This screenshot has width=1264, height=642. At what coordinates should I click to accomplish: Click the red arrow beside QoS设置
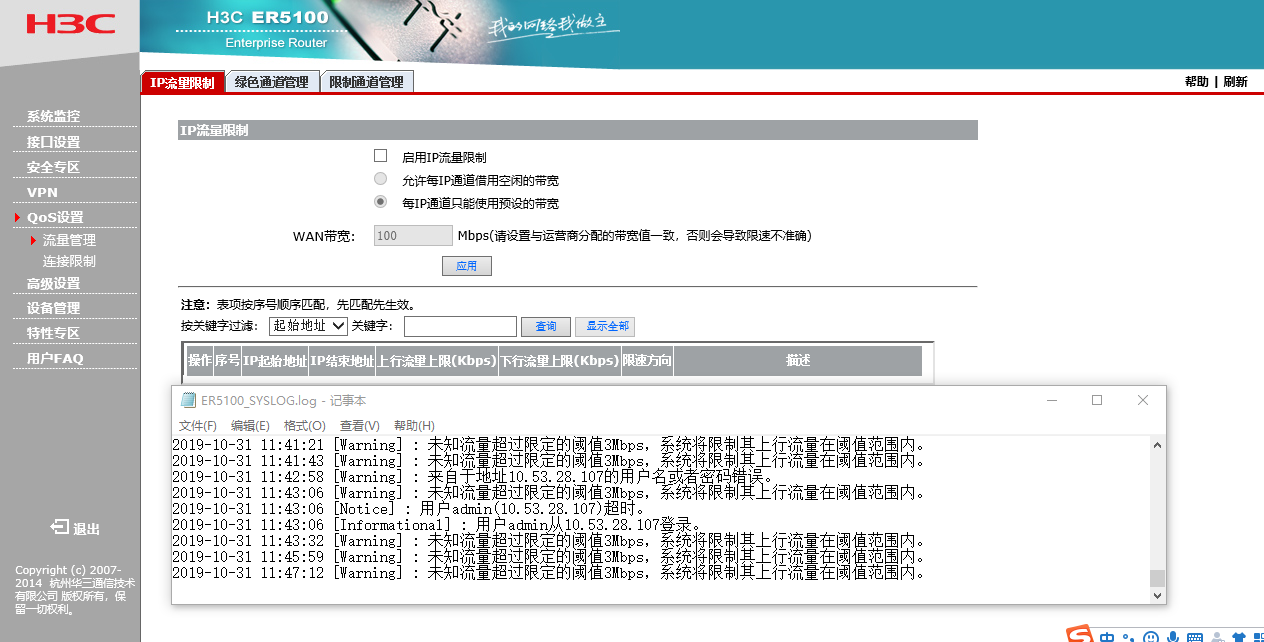click(18, 217)
